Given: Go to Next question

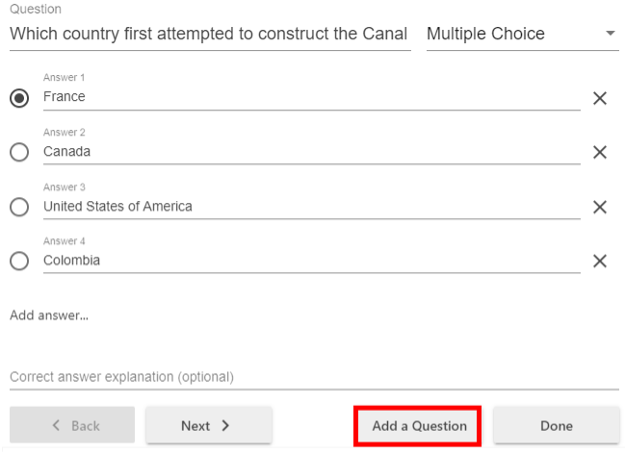Looking at the screenshot, I should (x=208, y=425).
